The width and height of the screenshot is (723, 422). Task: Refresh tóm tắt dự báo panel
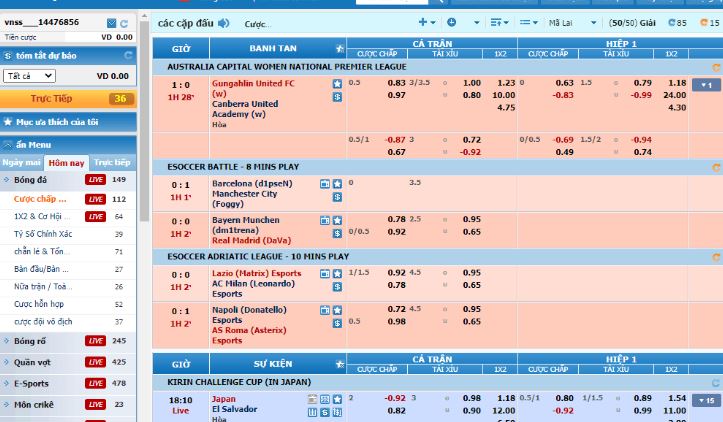point(128,55)
